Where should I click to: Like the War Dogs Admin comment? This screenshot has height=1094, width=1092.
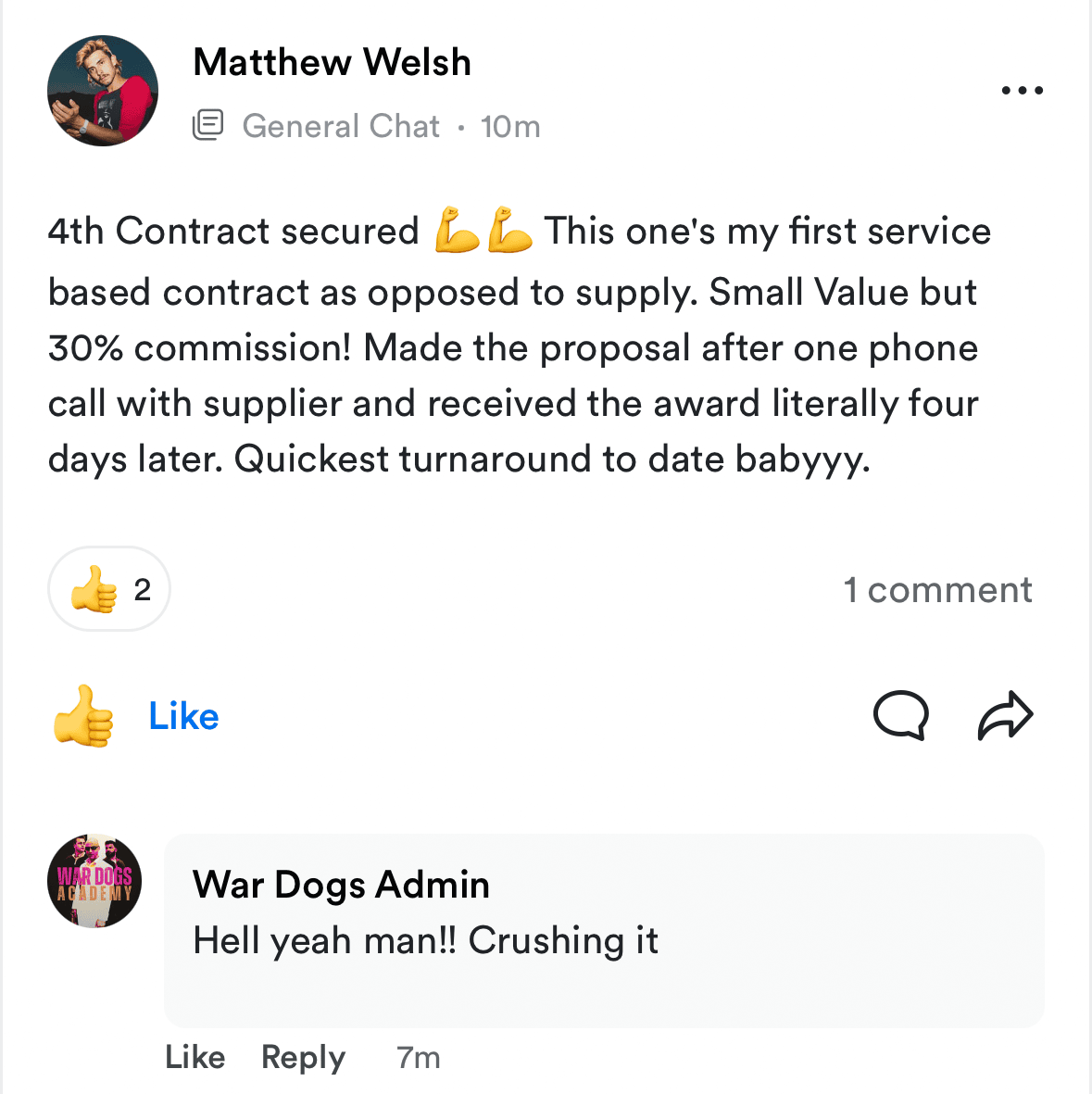coord(195,1057)
